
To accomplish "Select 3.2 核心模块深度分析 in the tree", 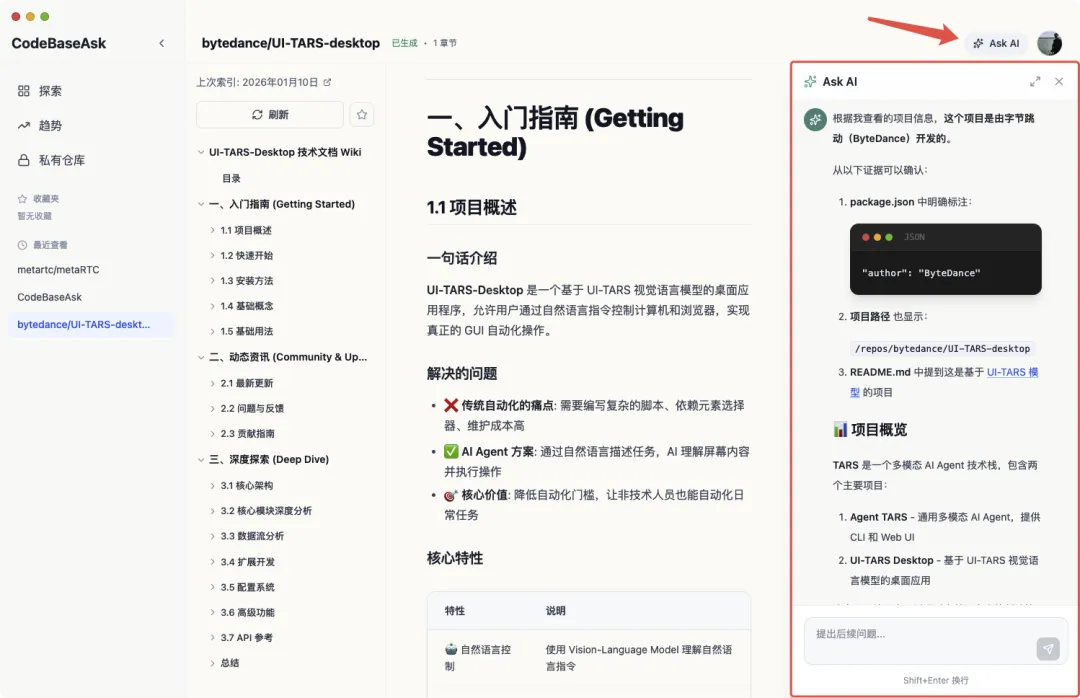I will (x=266, y=511).
